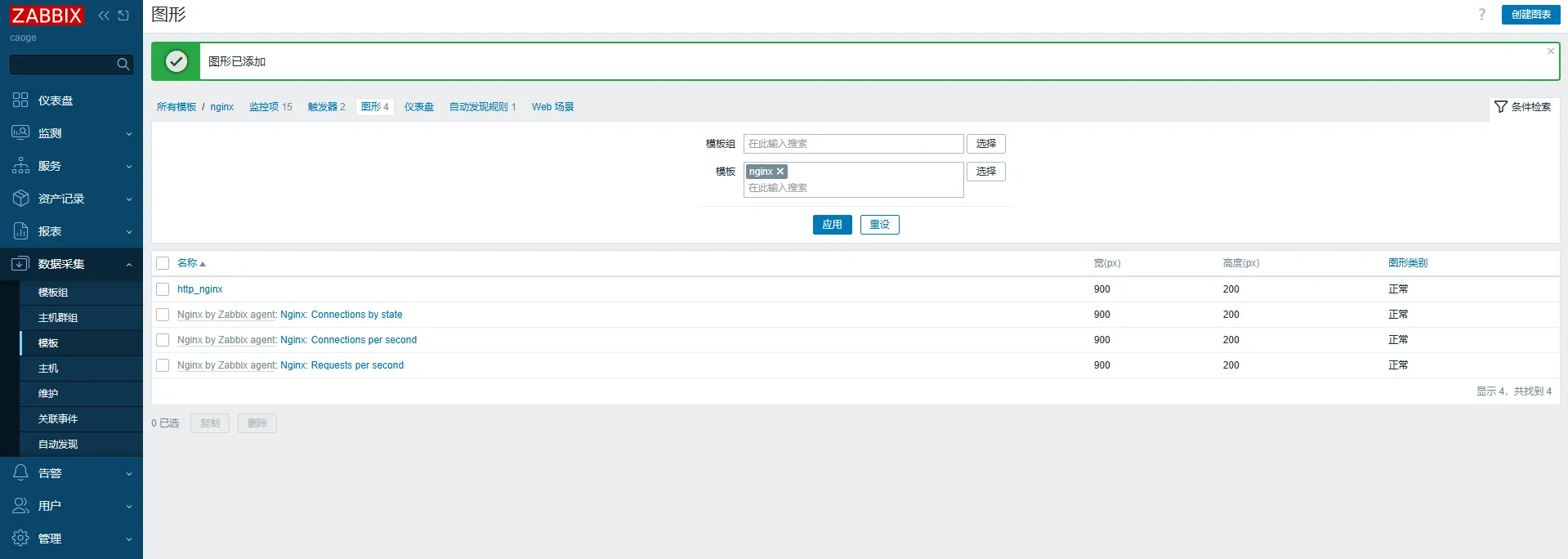The height and width of the screenshot is (559, 1568).
Task: Remove the nginx tag from 模板 filter
Action: point(780,172)
